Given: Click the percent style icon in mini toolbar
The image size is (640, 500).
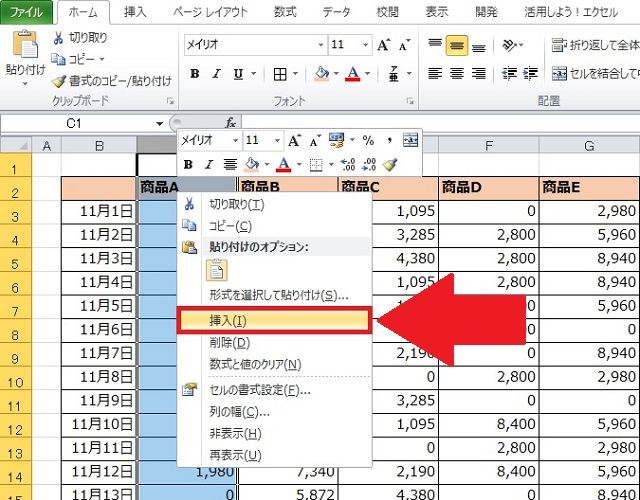Looking at the screenshot, I should (368, 141).
